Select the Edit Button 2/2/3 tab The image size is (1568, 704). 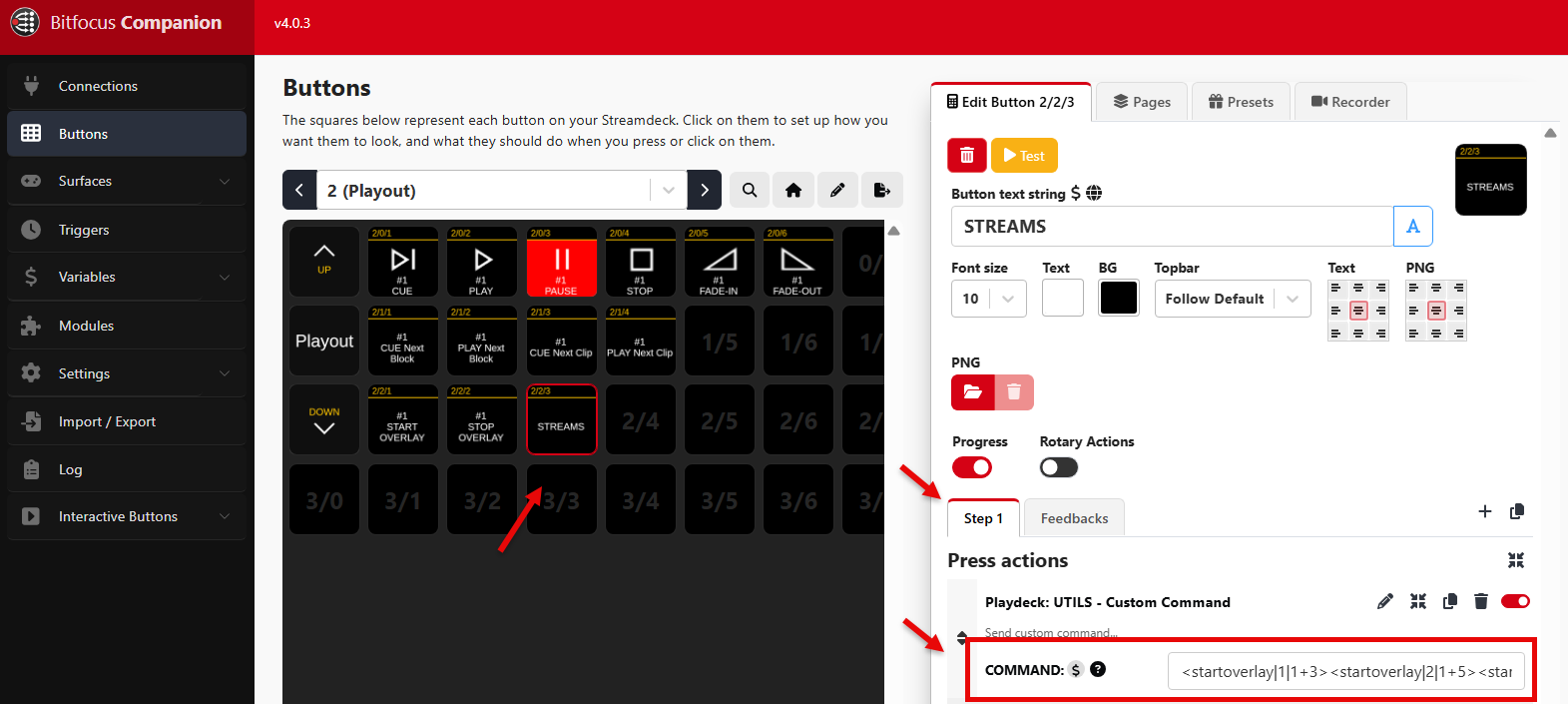(x=1011, y=102)
